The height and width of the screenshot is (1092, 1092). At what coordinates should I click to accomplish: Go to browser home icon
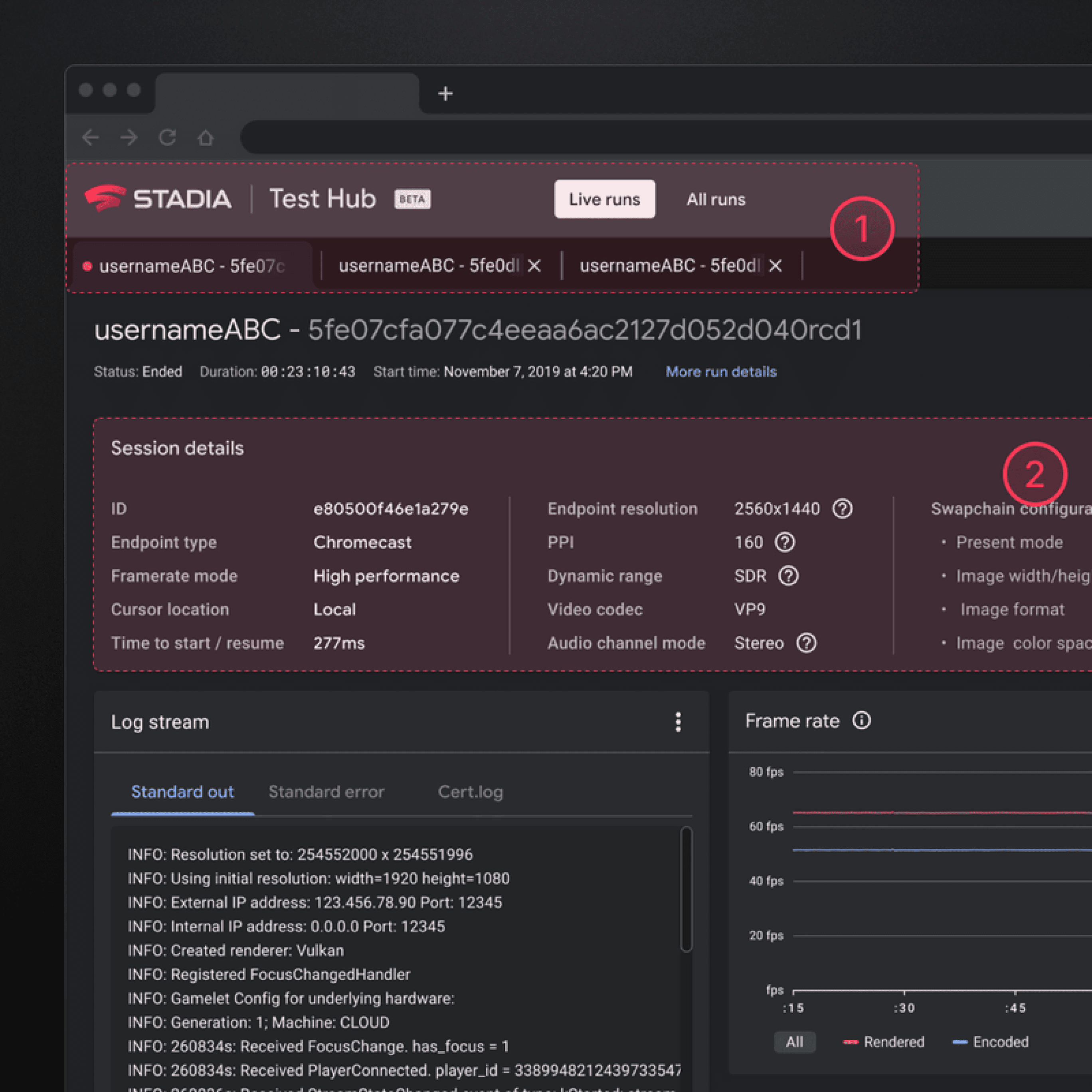click(206, 137)
